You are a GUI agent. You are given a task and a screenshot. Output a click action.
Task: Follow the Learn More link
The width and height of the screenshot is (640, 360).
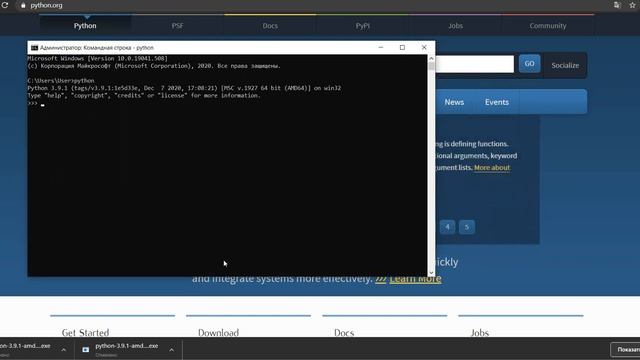(x=415, y=279)
